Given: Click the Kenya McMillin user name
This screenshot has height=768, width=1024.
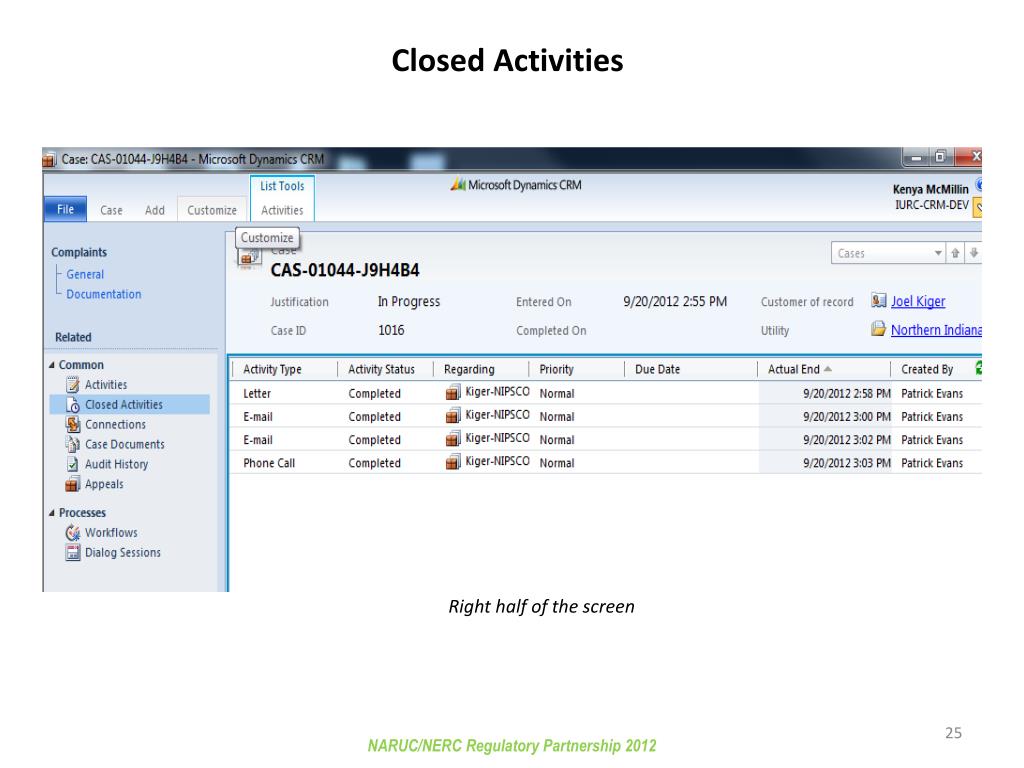Looking at the screenshot, I should click(x=931, y=189).
